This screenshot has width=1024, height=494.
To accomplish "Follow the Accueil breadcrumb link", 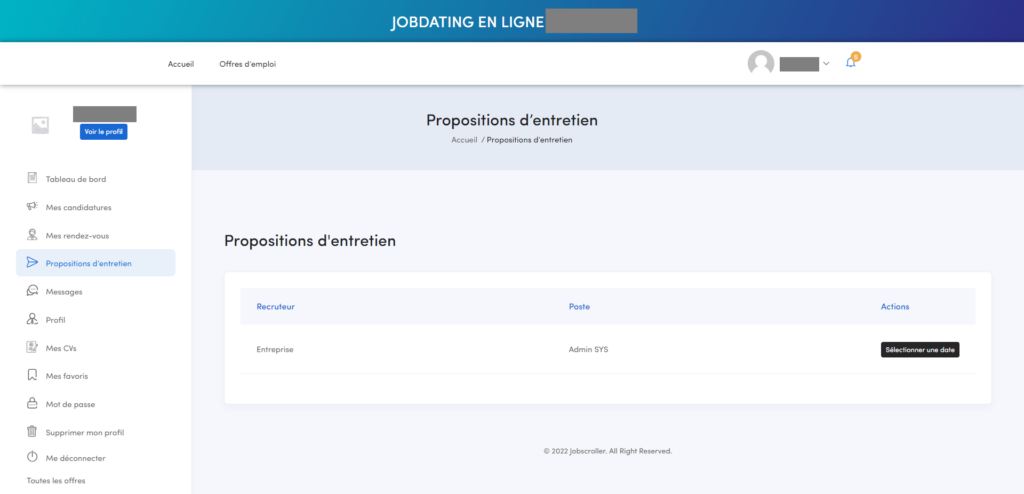I will [463, 140].
